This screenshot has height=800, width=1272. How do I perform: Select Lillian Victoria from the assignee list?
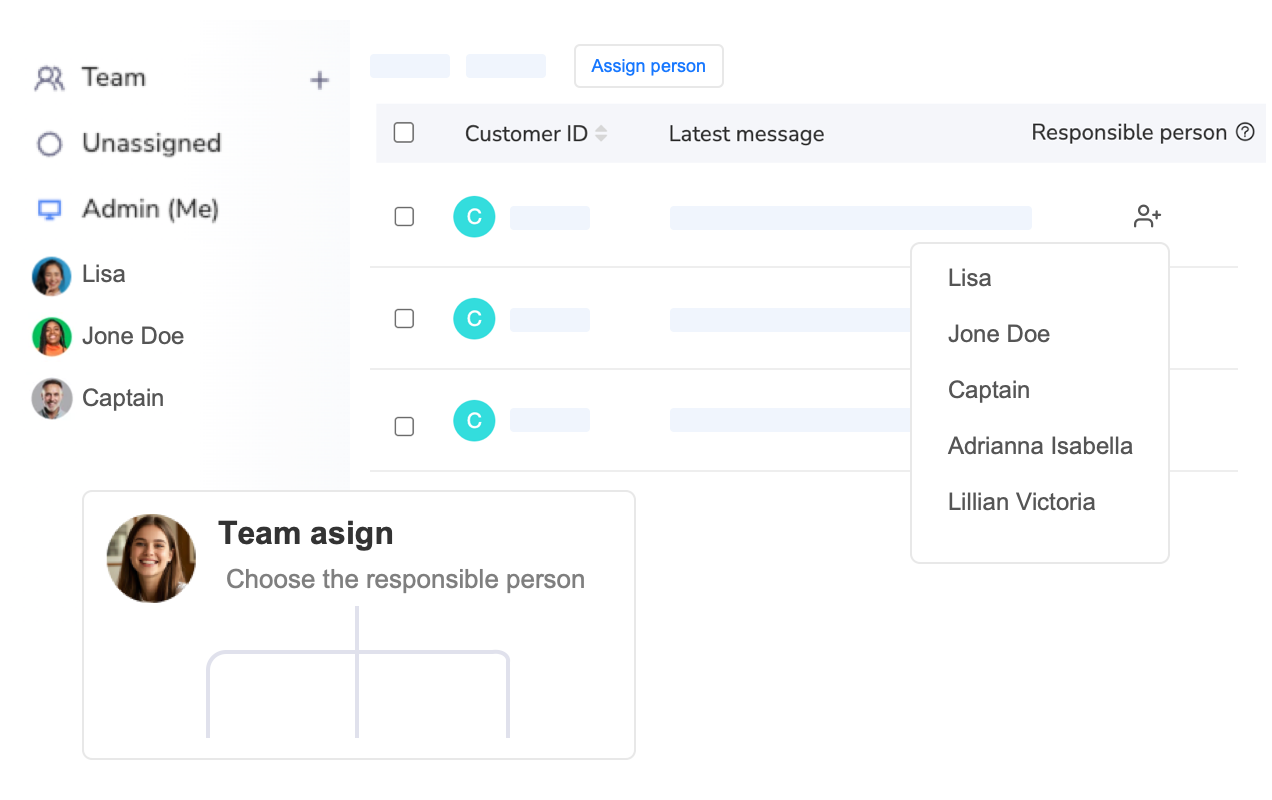tap(1022, 502)
